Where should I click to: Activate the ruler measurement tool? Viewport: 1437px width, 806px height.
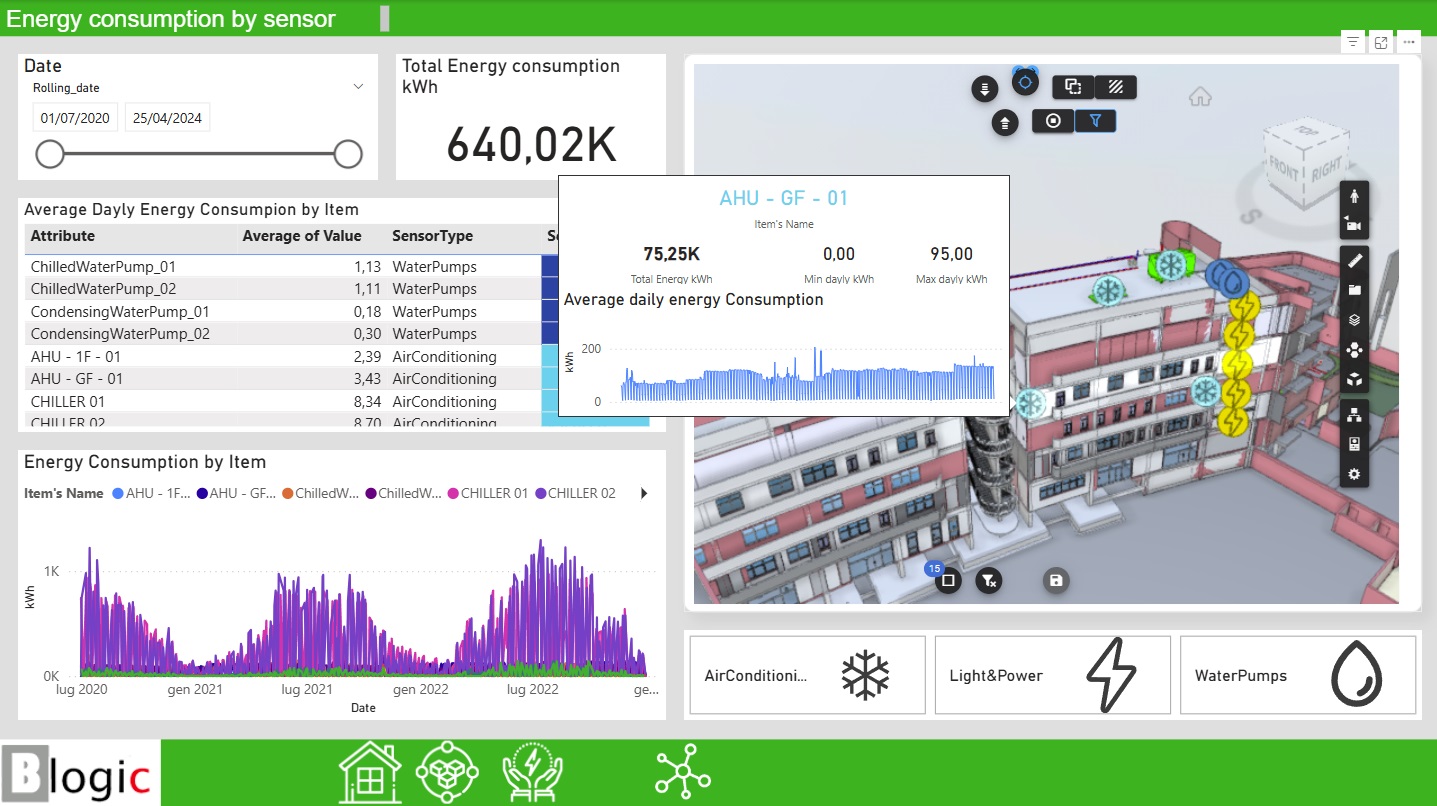[x=1354, y=260]
